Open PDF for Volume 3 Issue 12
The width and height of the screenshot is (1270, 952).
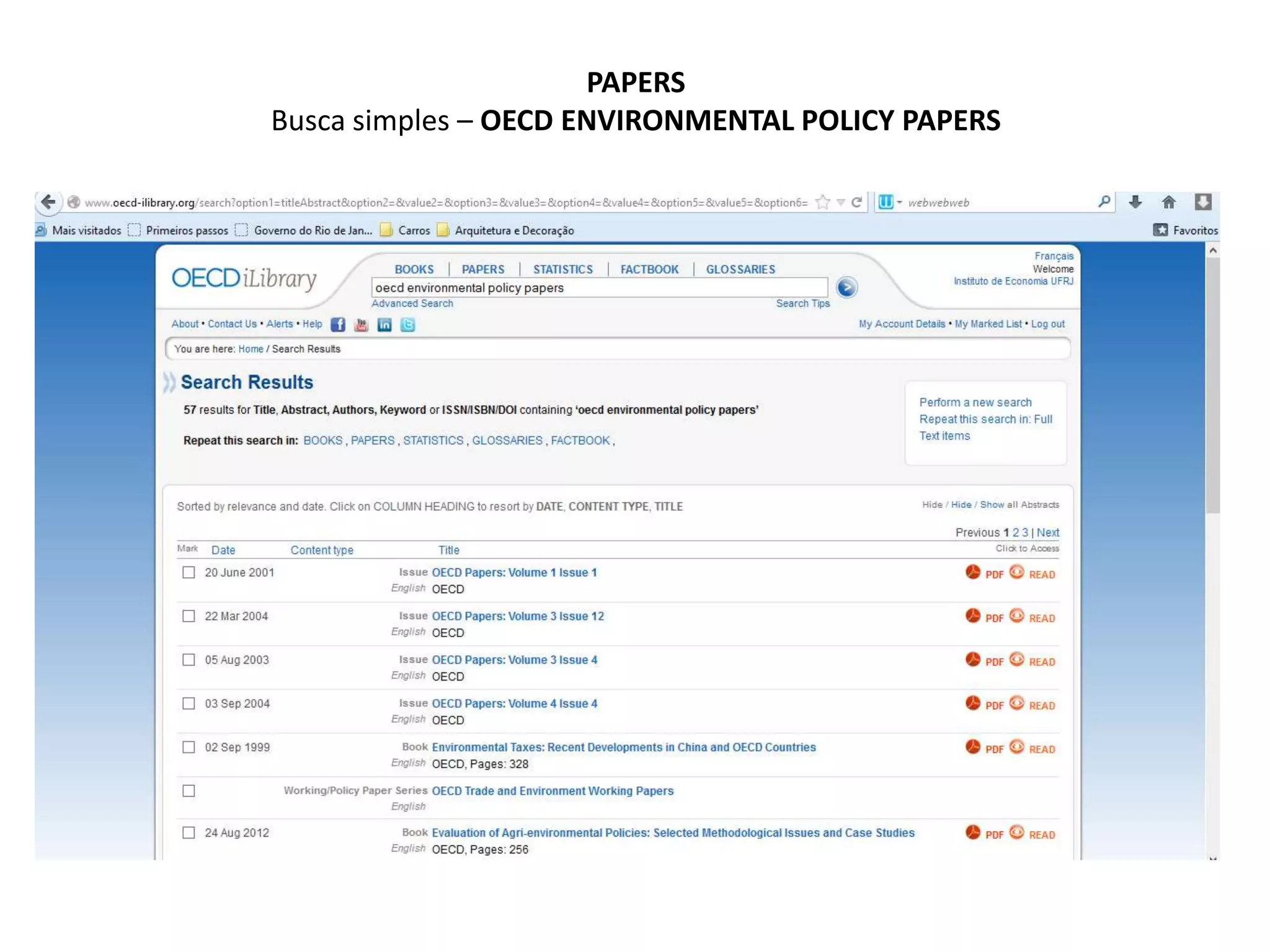(984, 617)
